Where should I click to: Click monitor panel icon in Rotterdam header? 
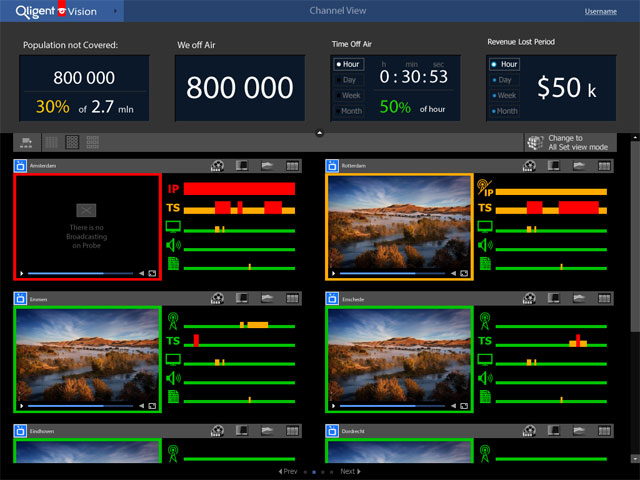(x=553, y=166)
